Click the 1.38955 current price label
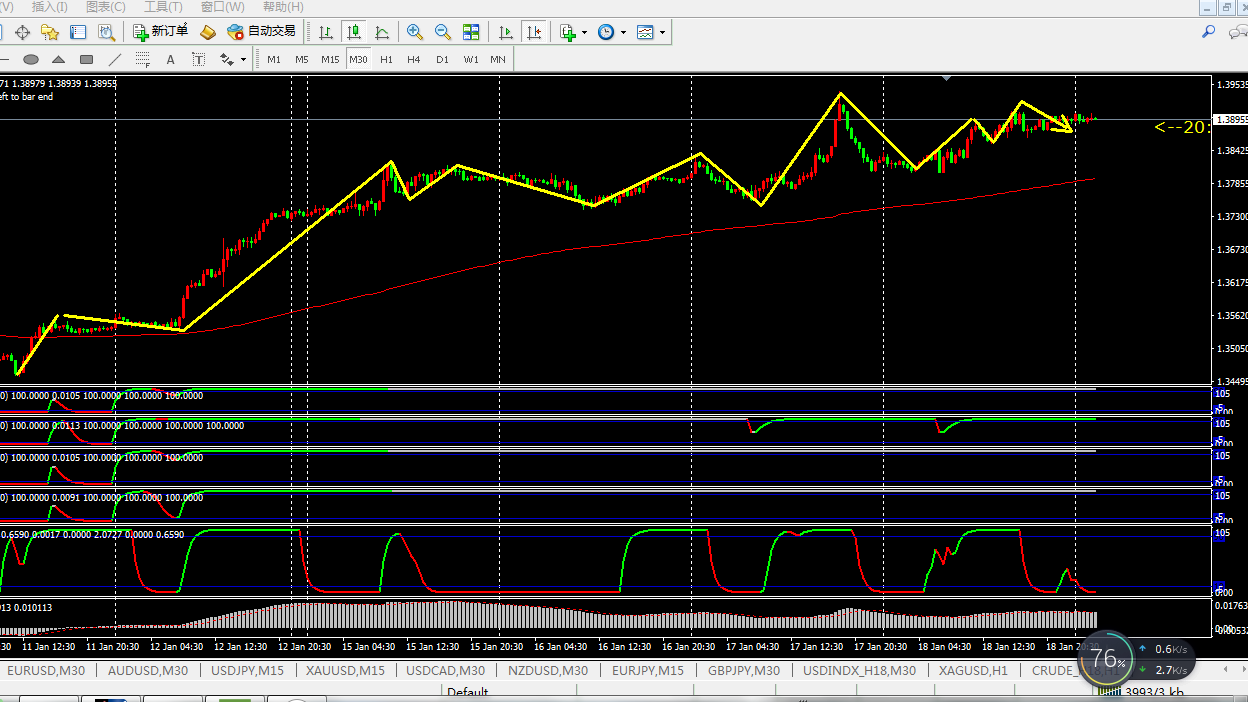Screen dimensions: 1248x702 (x=1230, y=120)
